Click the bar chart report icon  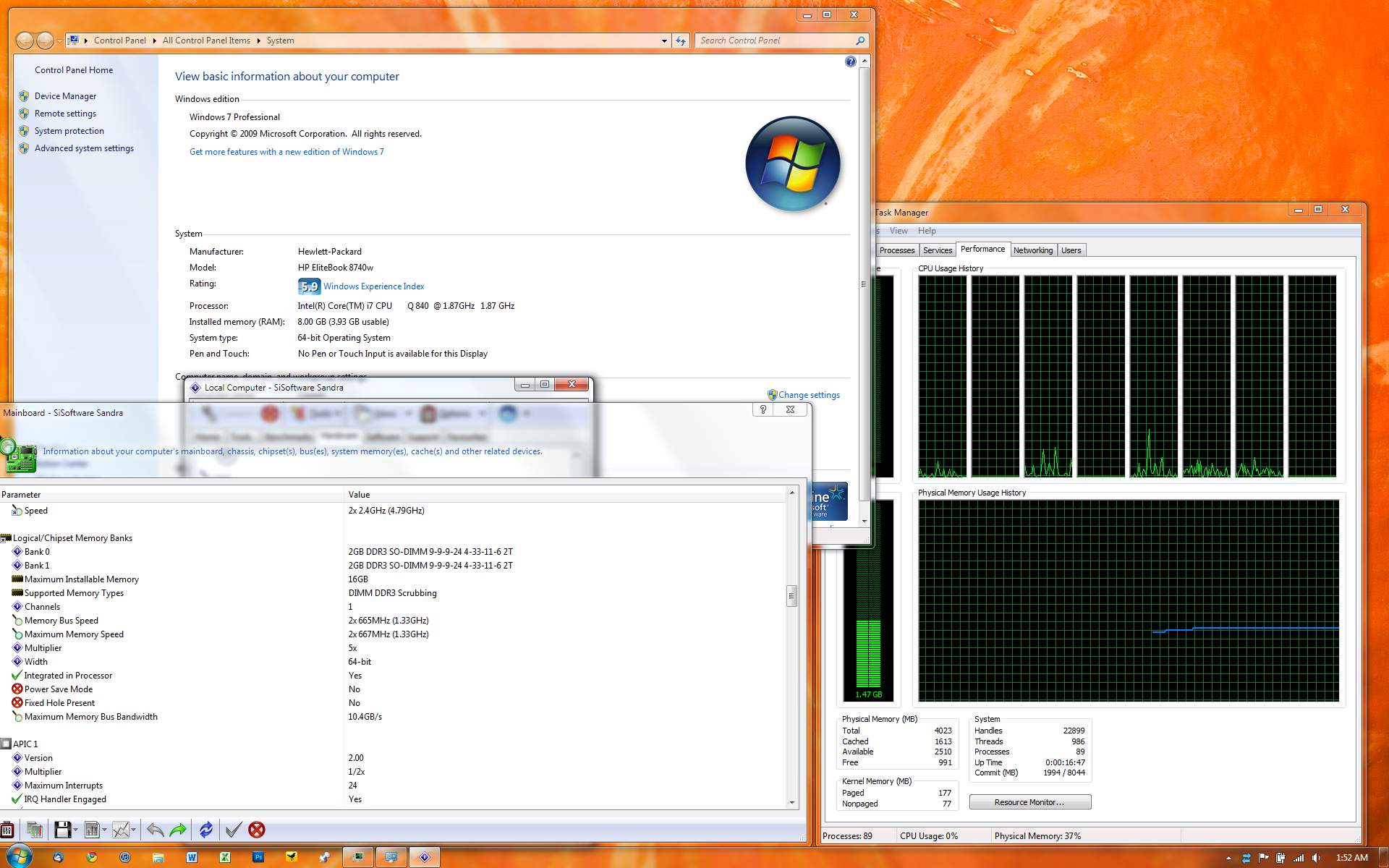pyautogui.click(x=92, y=830)
